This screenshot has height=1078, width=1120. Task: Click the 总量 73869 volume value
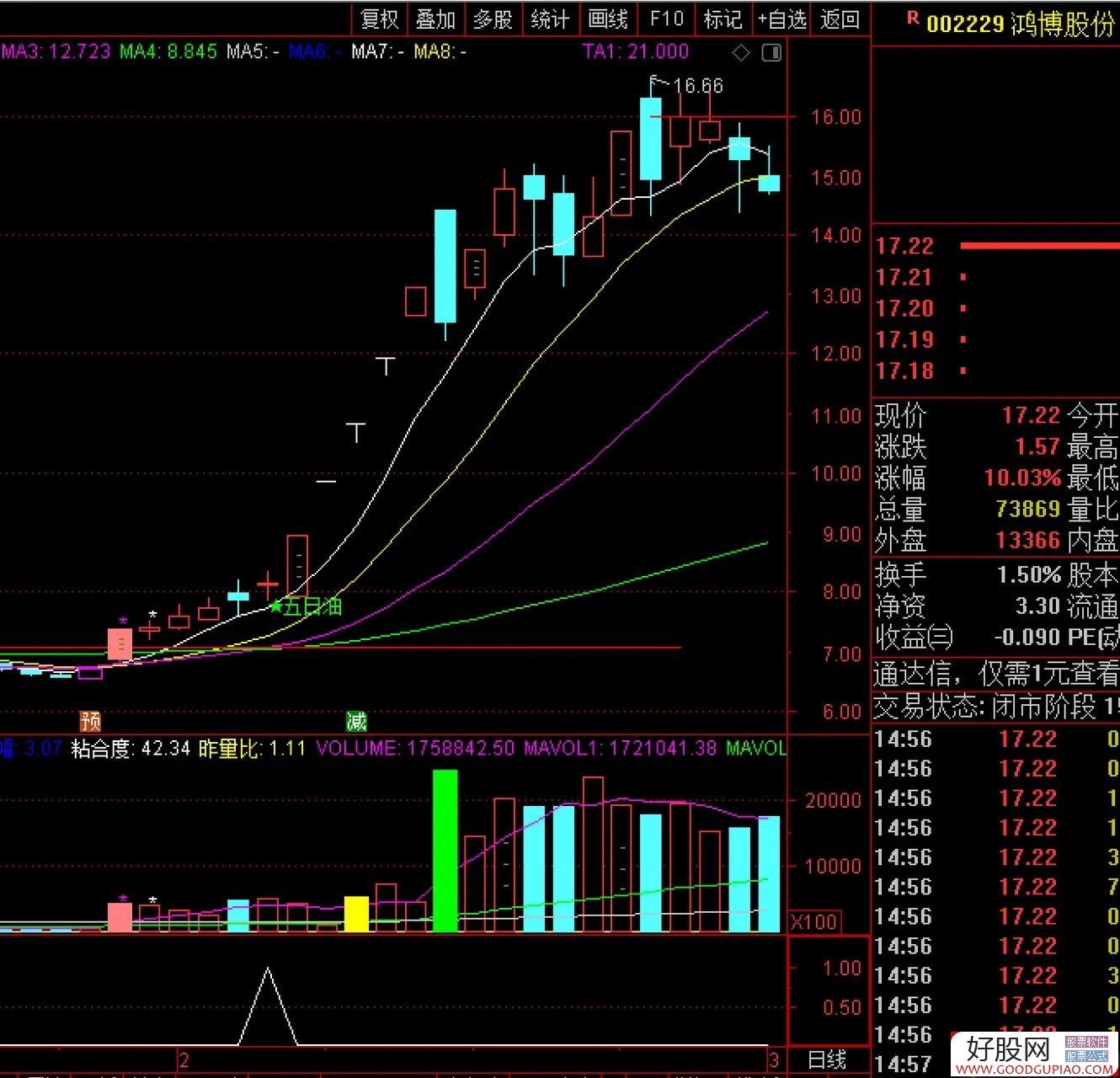pyautogui.click(x=1027, y=509)
